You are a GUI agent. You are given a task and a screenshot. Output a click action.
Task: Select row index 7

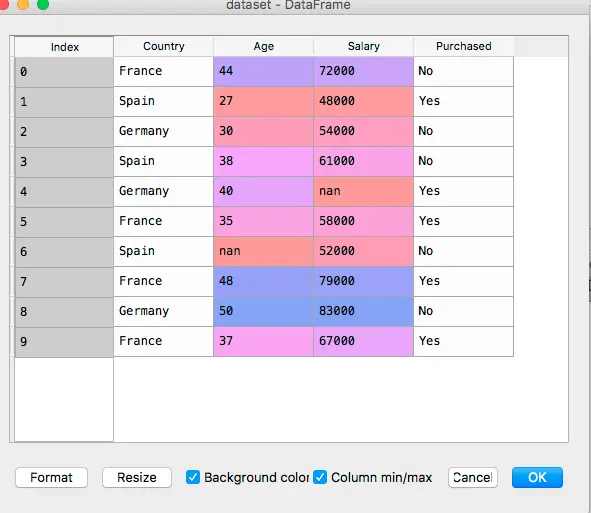coord(64,282)
